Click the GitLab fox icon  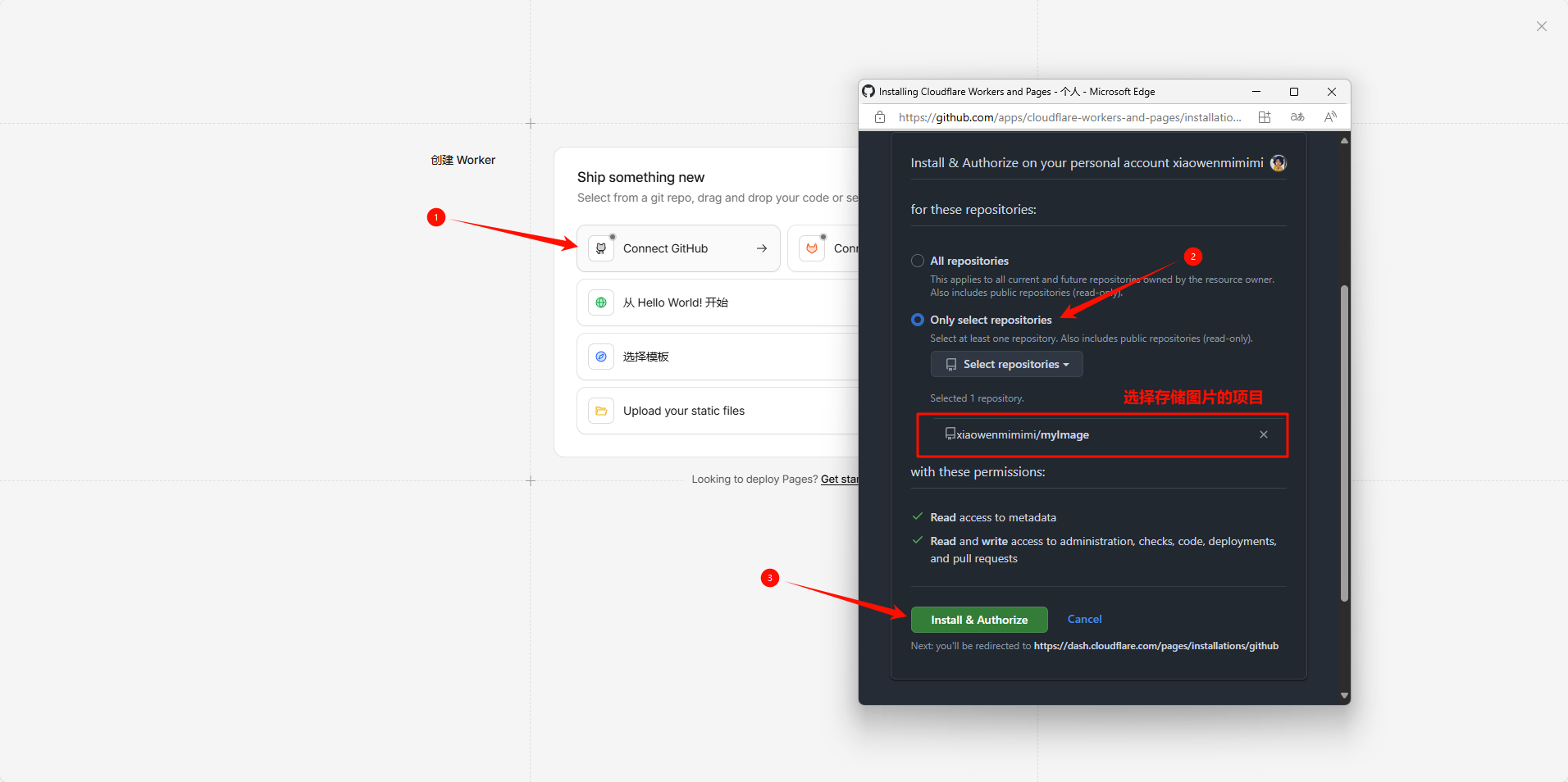812,248
